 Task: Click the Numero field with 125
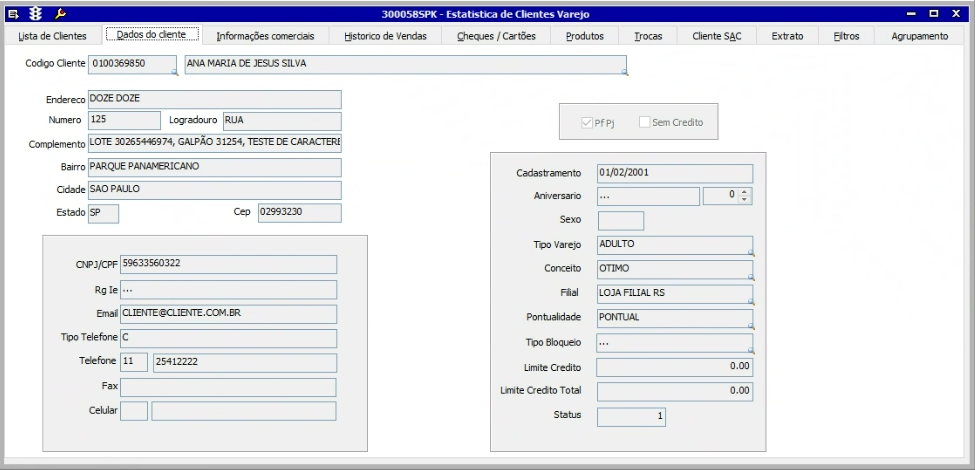(124, 121)
